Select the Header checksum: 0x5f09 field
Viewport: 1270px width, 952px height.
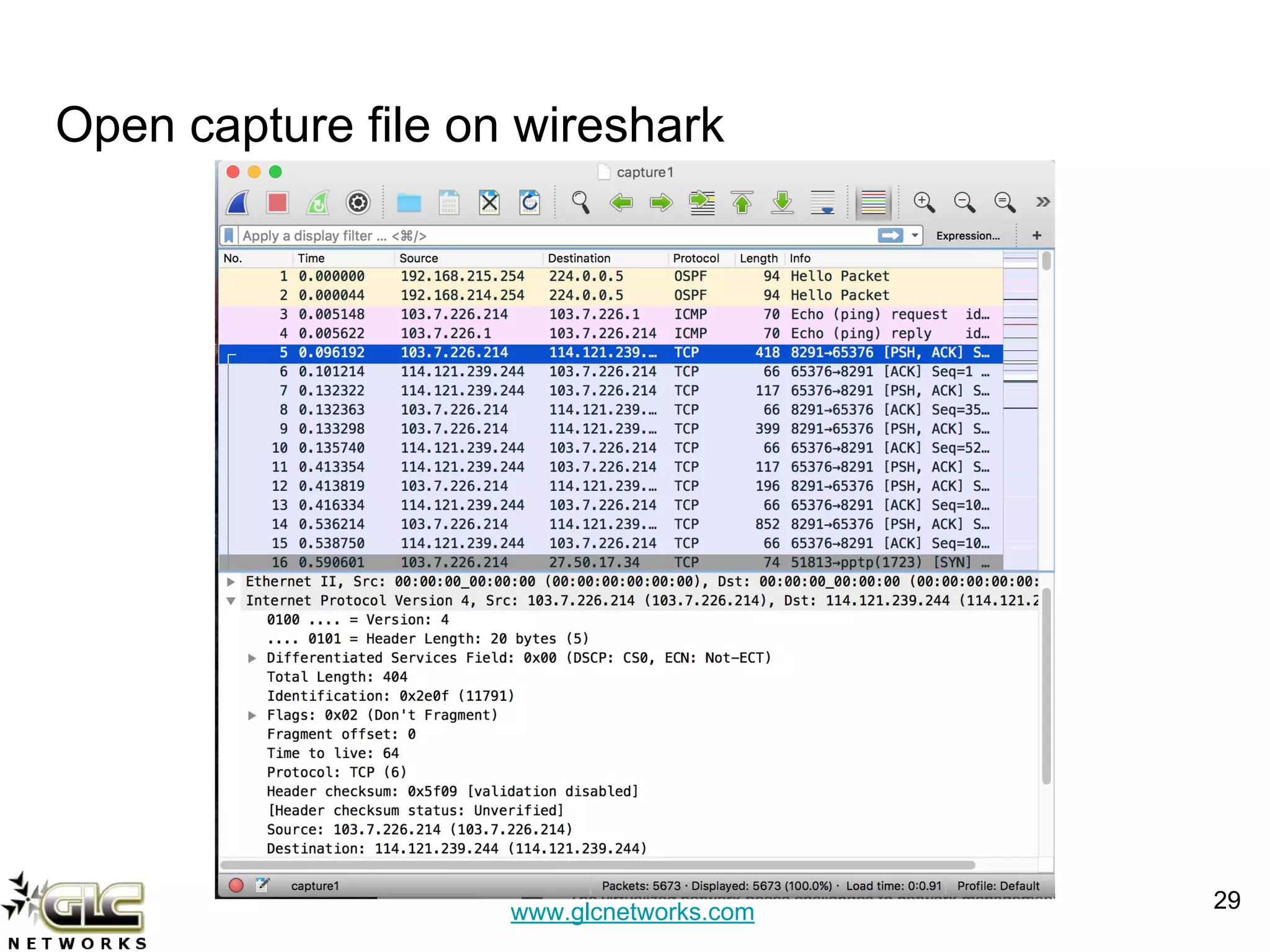click(452, 792)
